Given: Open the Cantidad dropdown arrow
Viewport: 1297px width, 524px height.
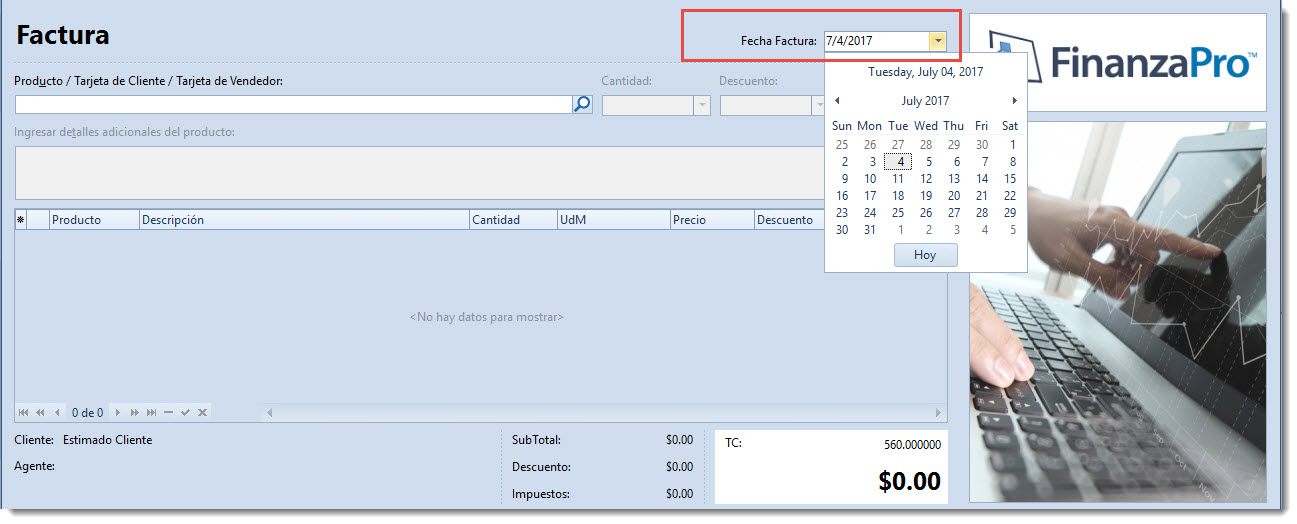Looking at the screenshot, I should (702, 105).
